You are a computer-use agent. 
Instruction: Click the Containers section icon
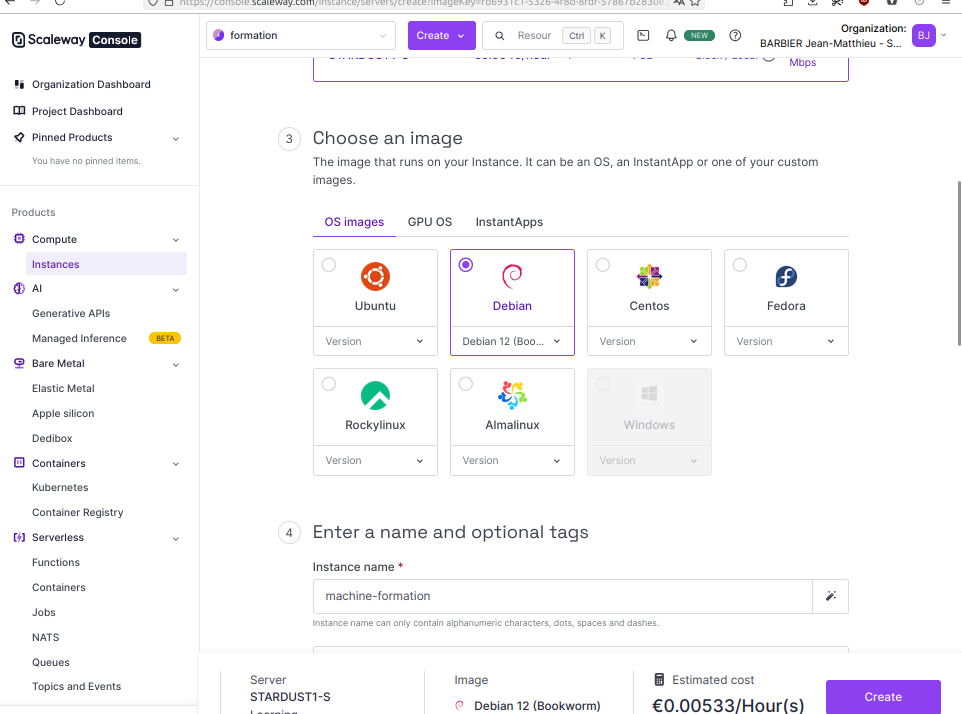[x=19, y=463]
